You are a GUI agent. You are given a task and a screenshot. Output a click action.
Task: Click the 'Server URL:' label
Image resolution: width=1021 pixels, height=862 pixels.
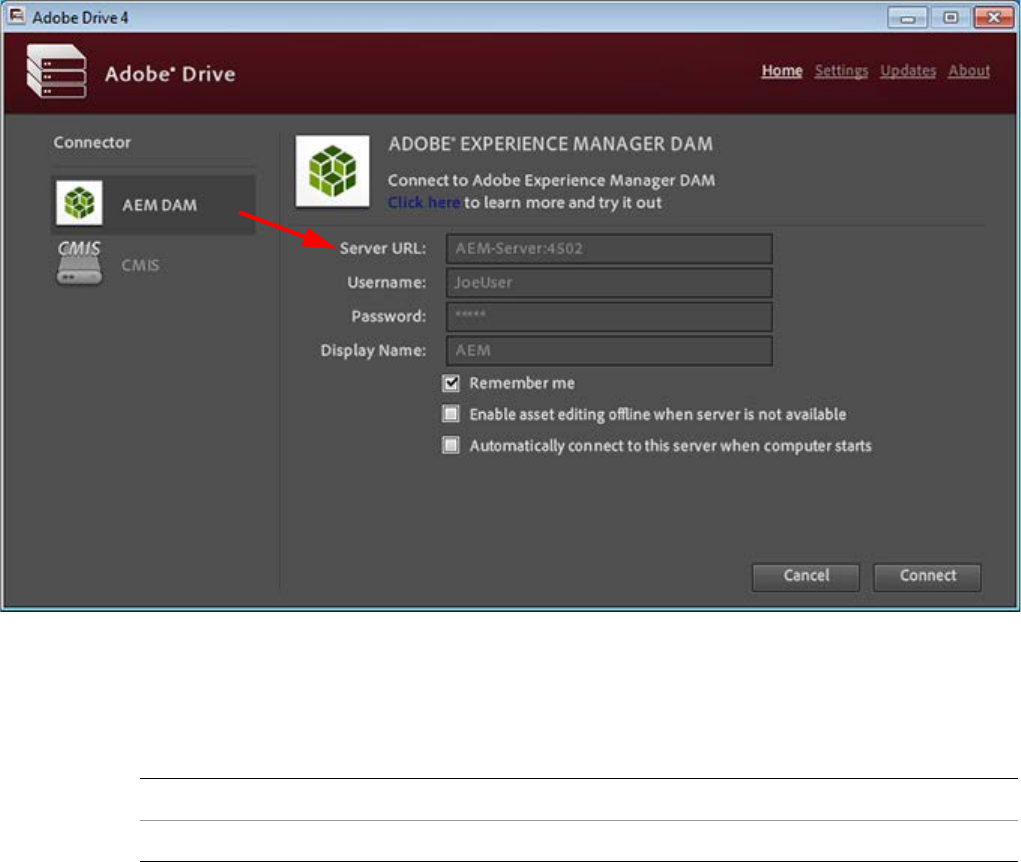point(383,248)
